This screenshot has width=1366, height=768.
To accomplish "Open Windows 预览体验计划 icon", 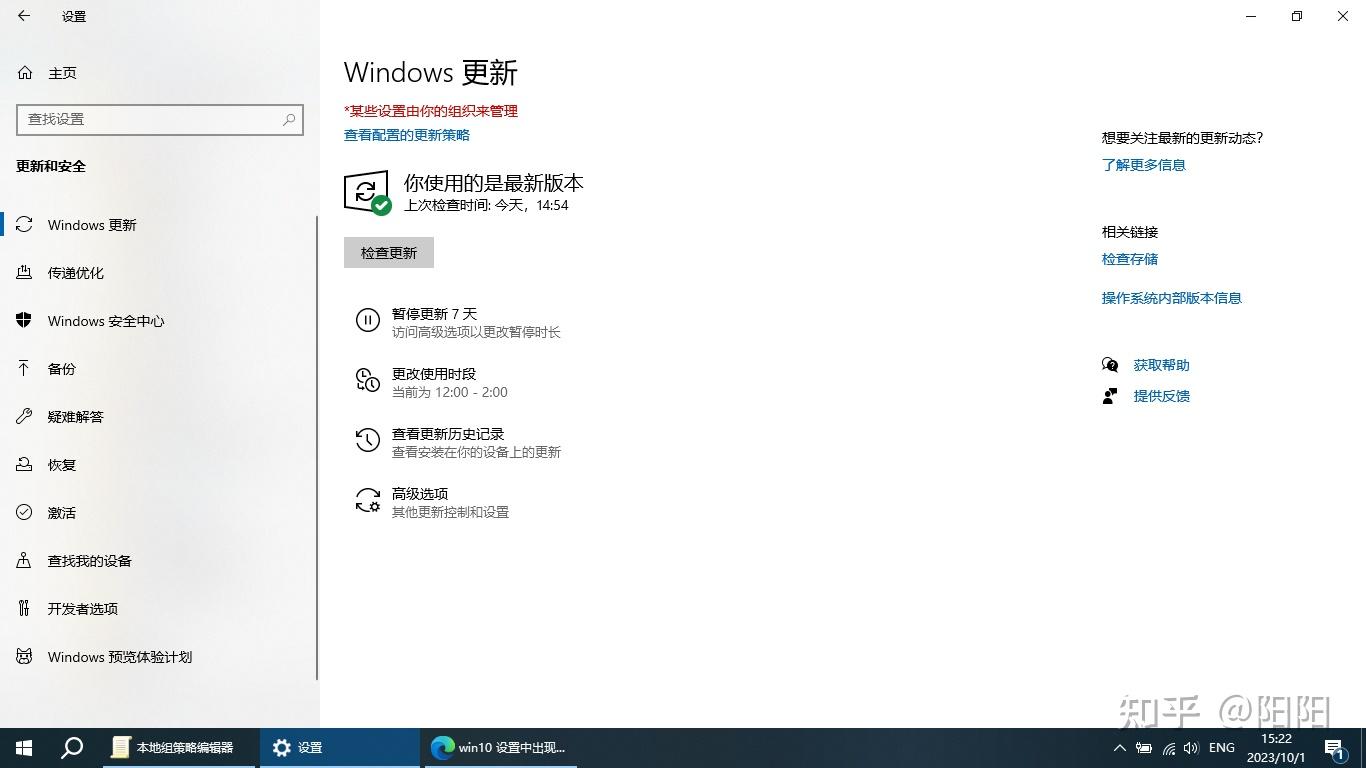I will coord(25,657).
